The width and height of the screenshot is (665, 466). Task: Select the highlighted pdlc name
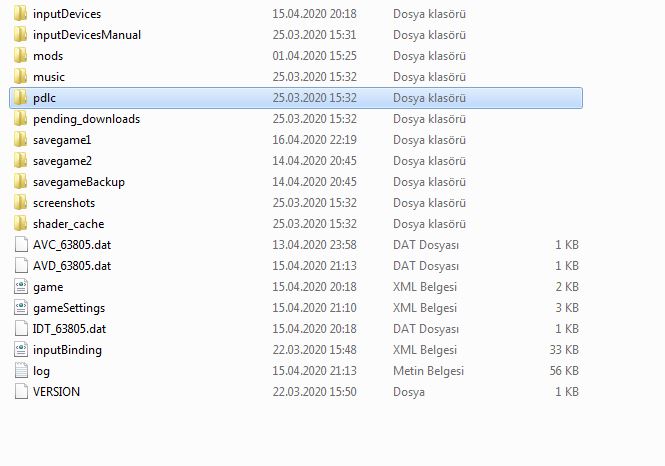pos(45,98)
